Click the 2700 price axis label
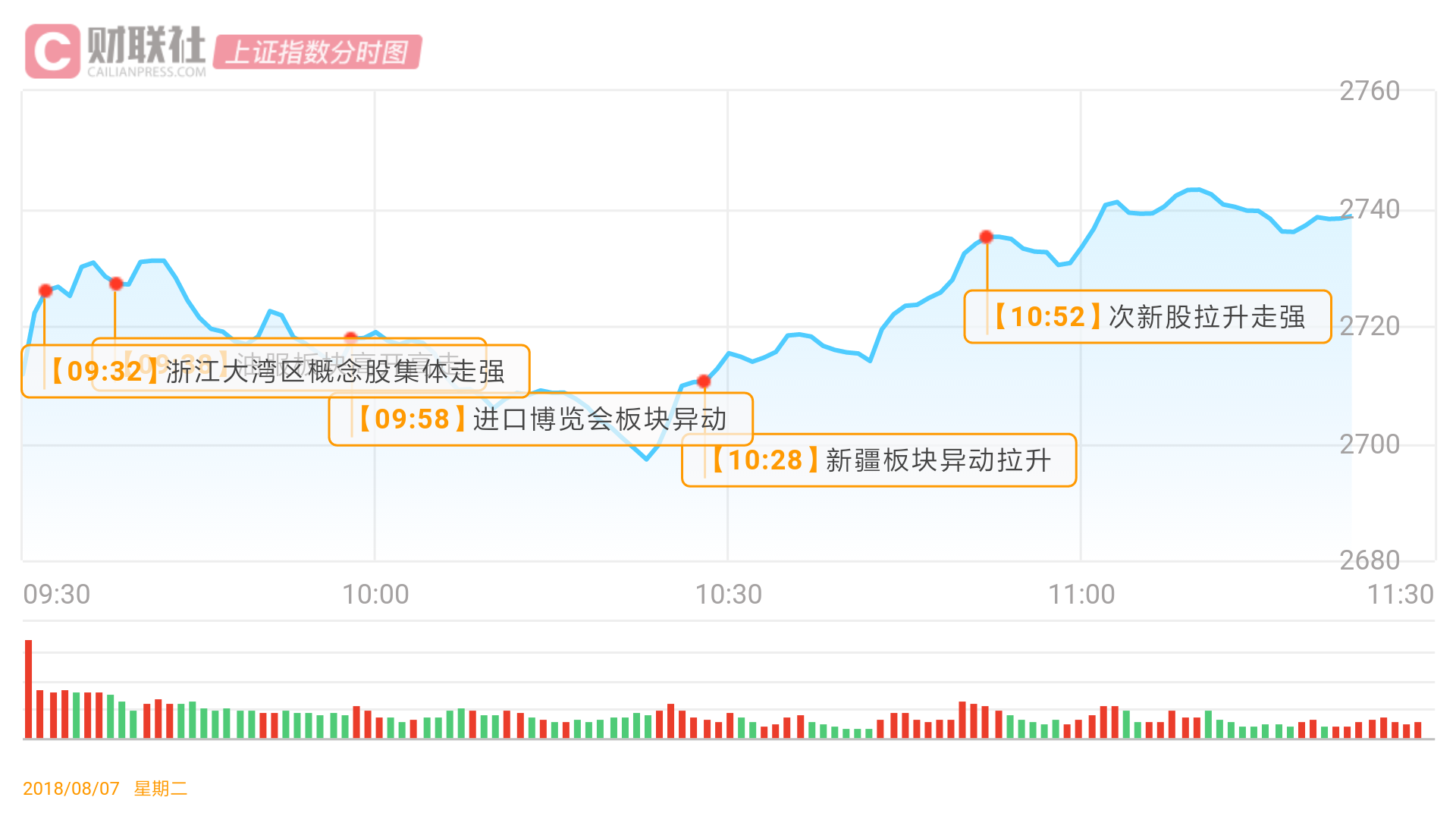 coord(1370,444)
